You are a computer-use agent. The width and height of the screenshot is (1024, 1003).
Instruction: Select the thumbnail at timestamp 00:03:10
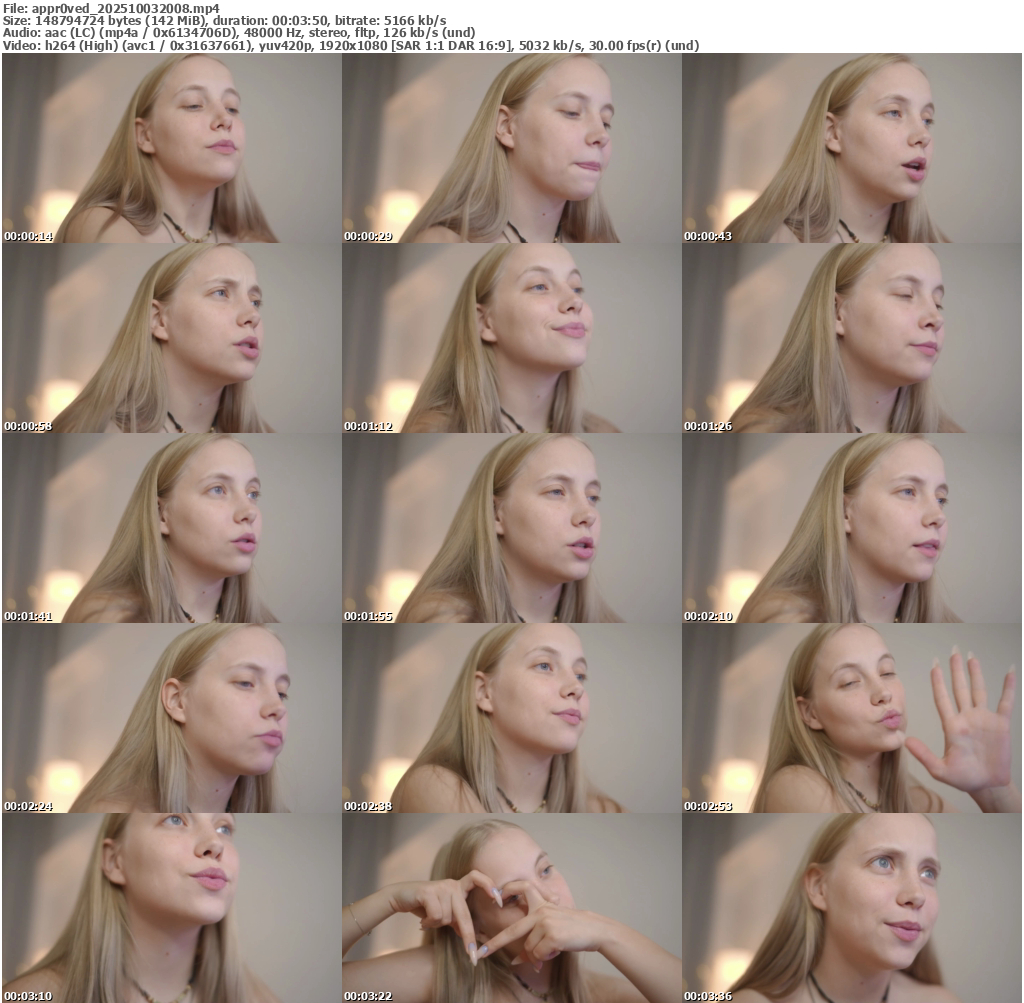point(172,908)
